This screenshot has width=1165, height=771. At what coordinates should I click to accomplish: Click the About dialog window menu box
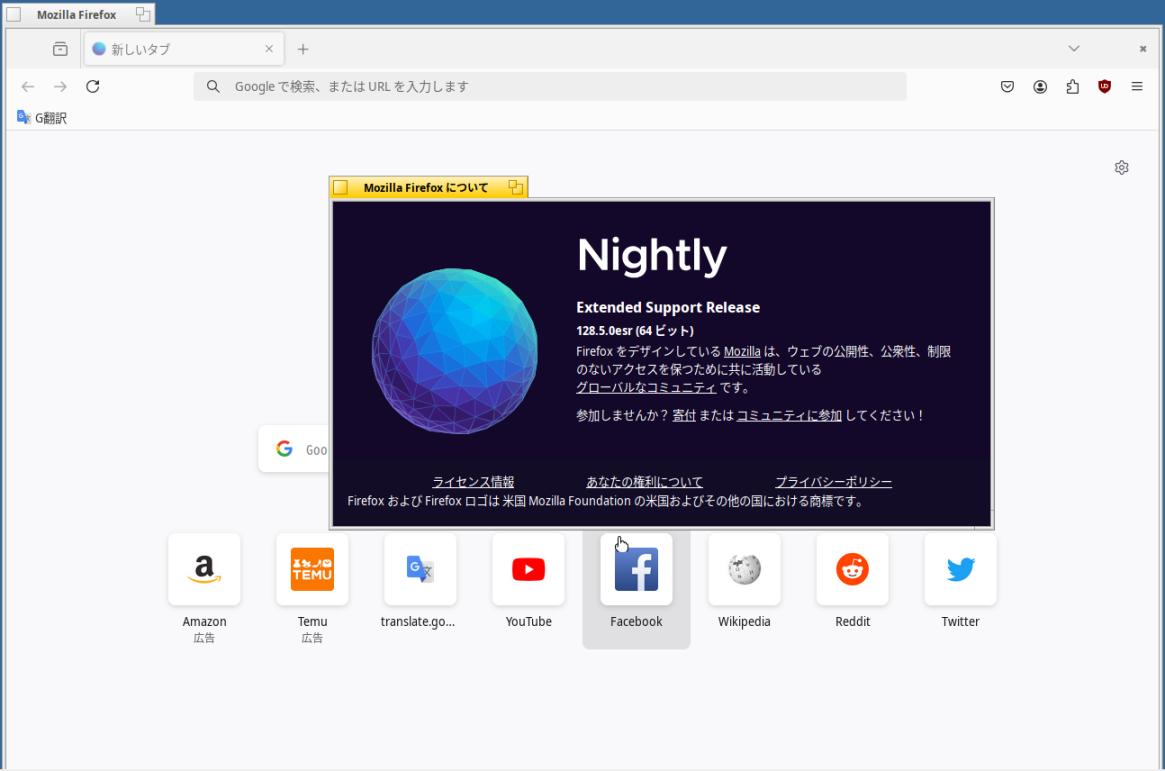point(340,187)
